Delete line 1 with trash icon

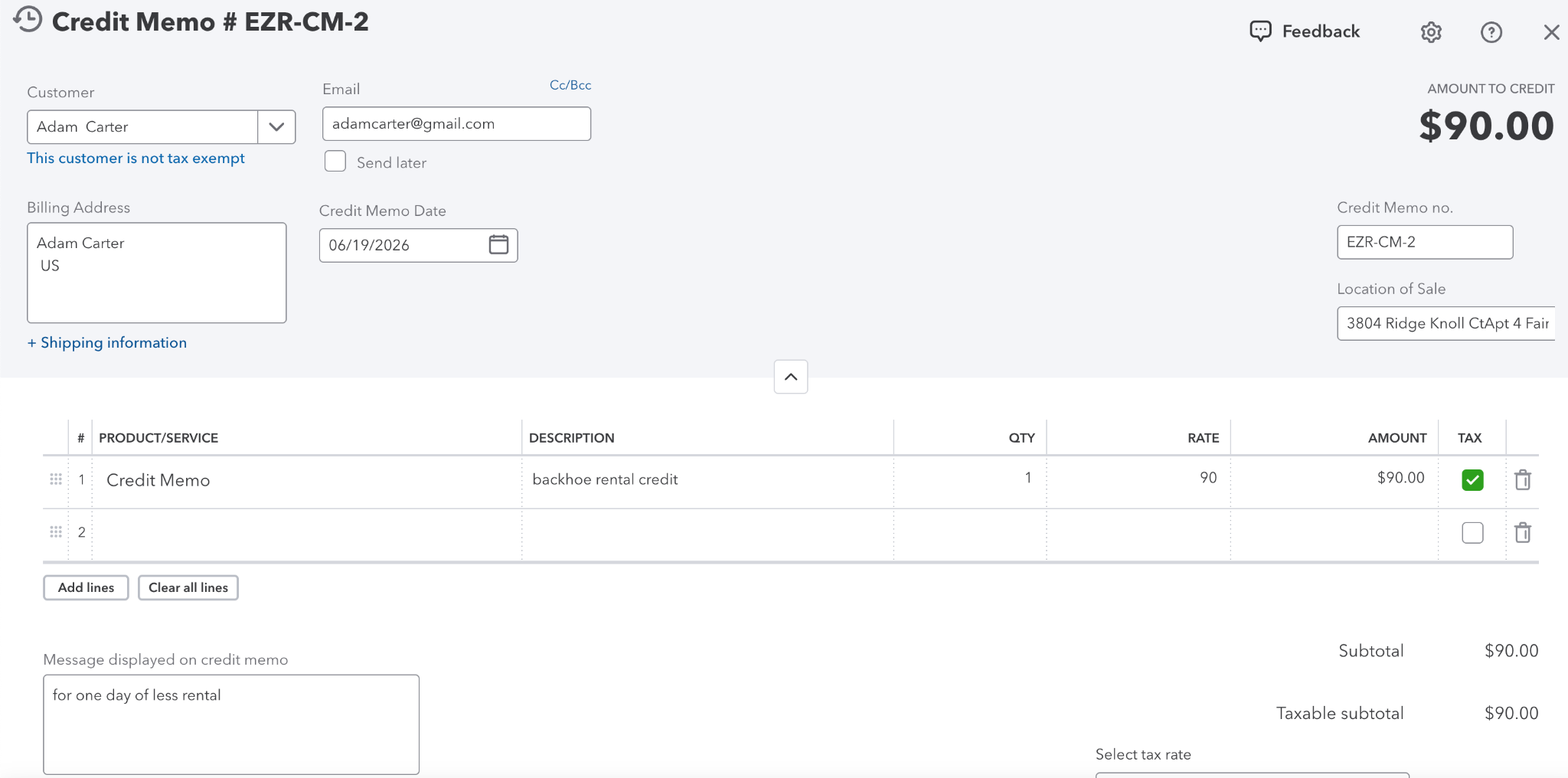point(1523,479)
